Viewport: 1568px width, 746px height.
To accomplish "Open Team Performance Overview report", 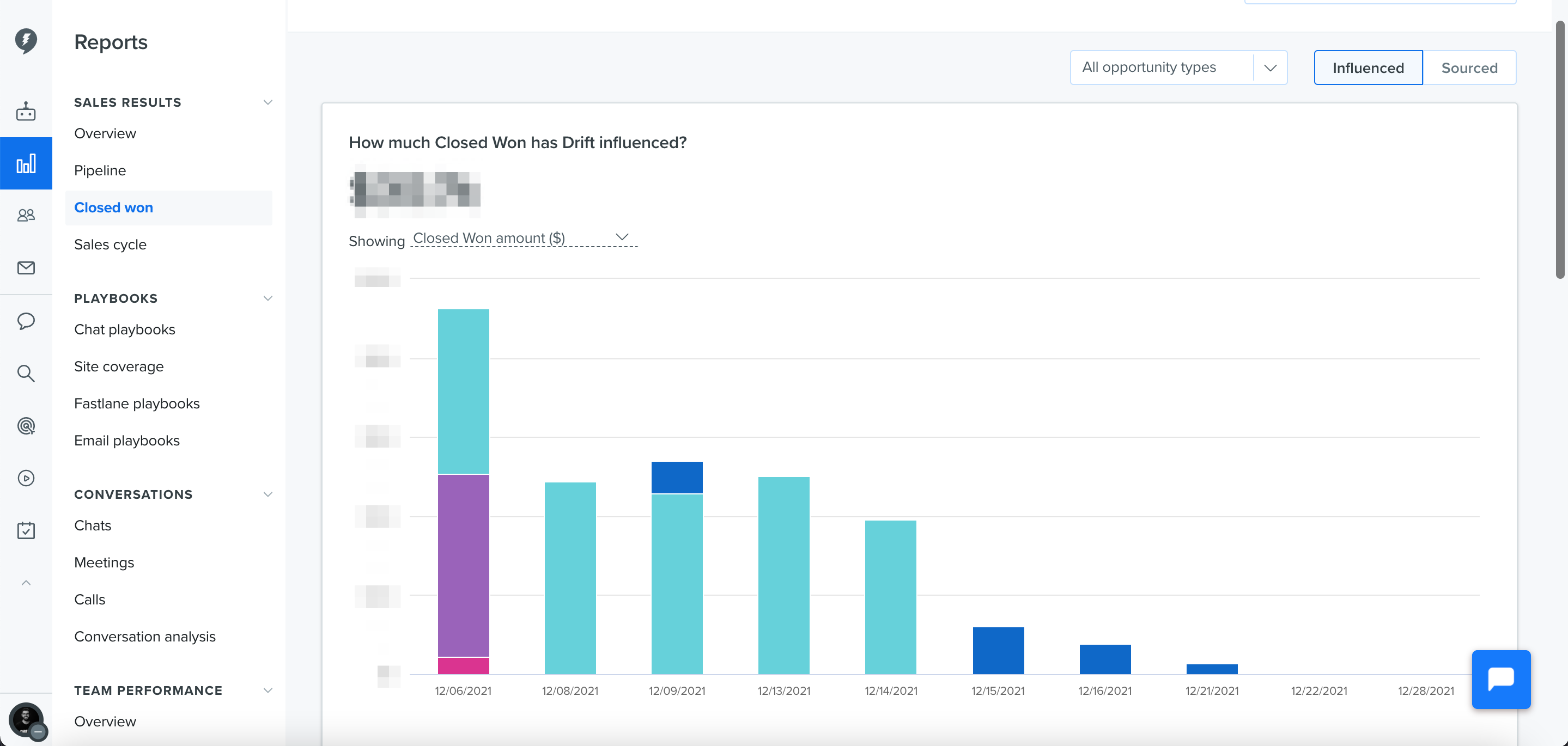I will click(105, 721).
